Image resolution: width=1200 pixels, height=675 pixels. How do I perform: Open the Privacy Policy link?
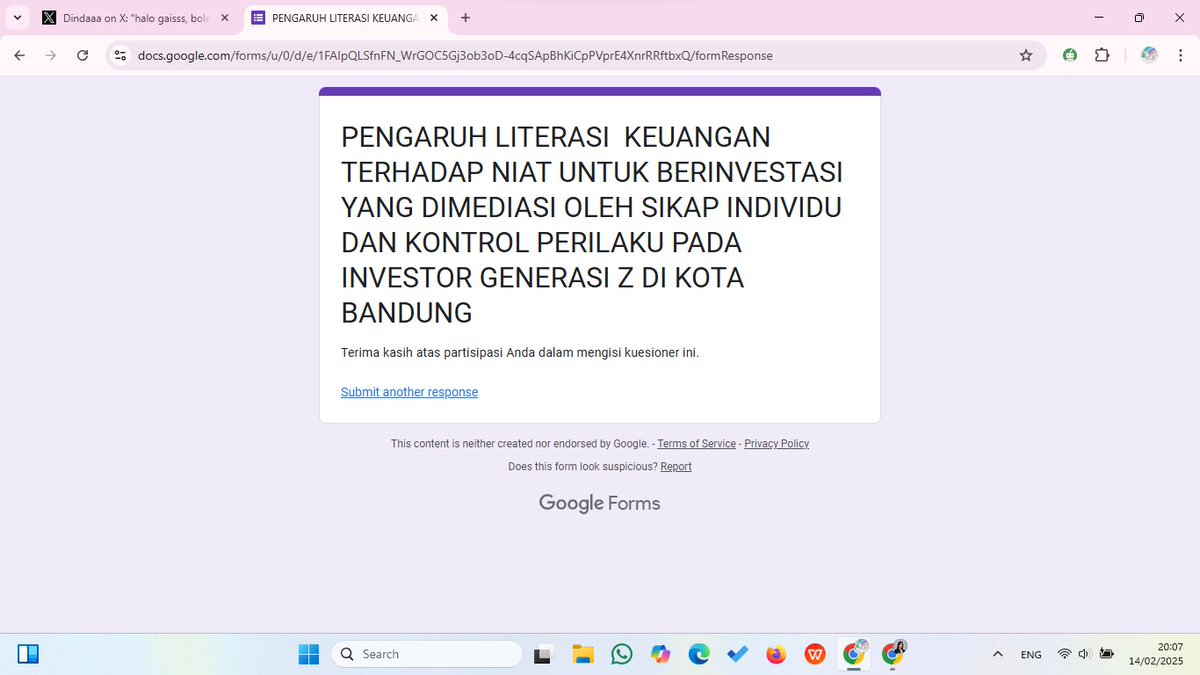click(x=776, y=444)
